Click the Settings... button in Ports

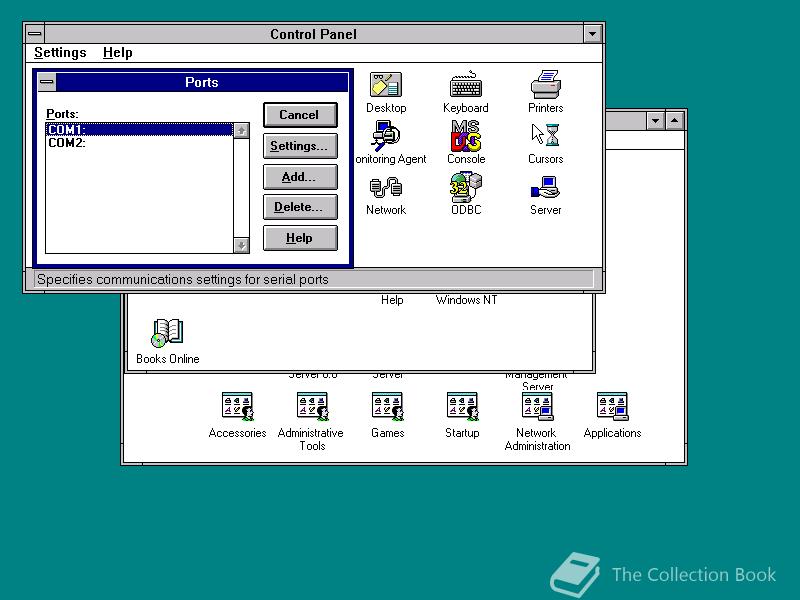coord(300,146)
